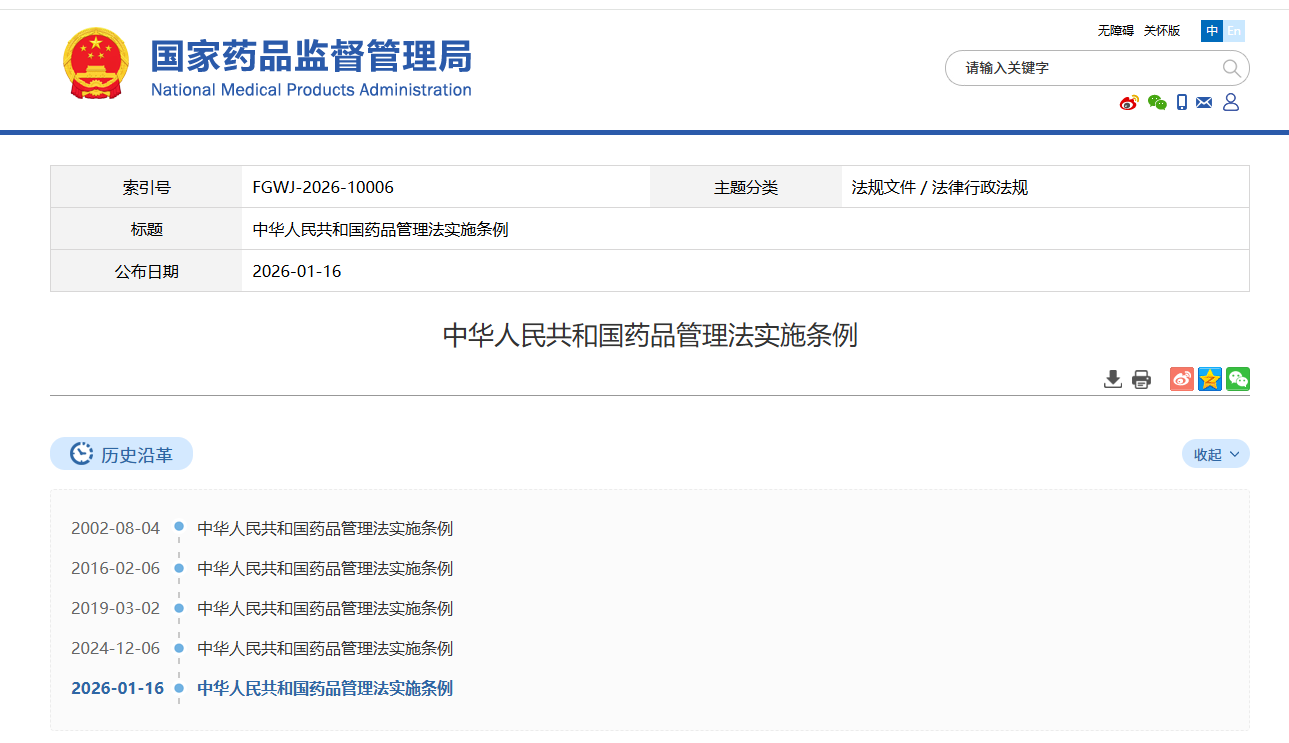Select the 中 language option
1289x743 pixels.
coord(1212,31)
